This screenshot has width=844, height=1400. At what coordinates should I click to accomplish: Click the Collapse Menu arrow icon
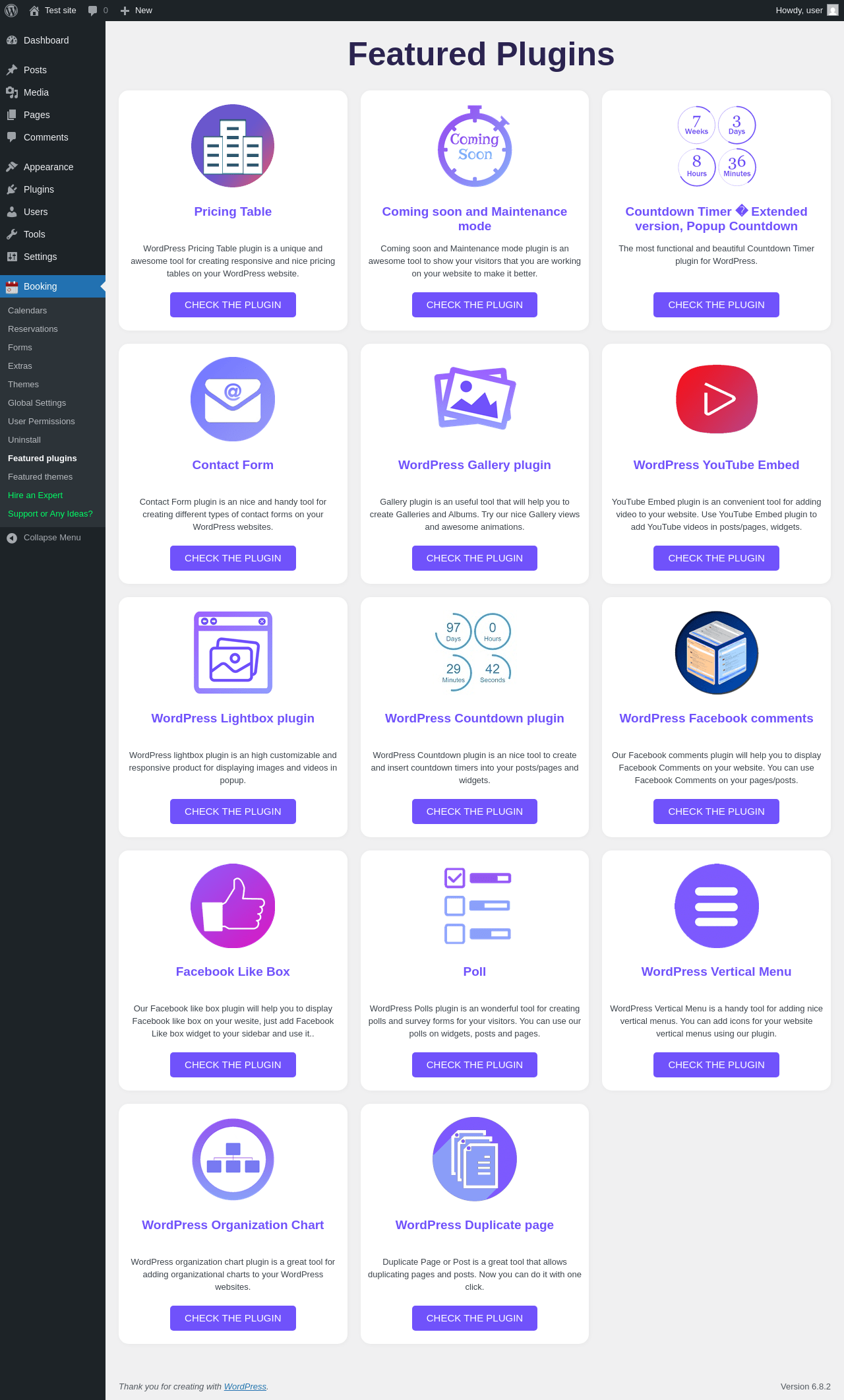pos(12,538)
